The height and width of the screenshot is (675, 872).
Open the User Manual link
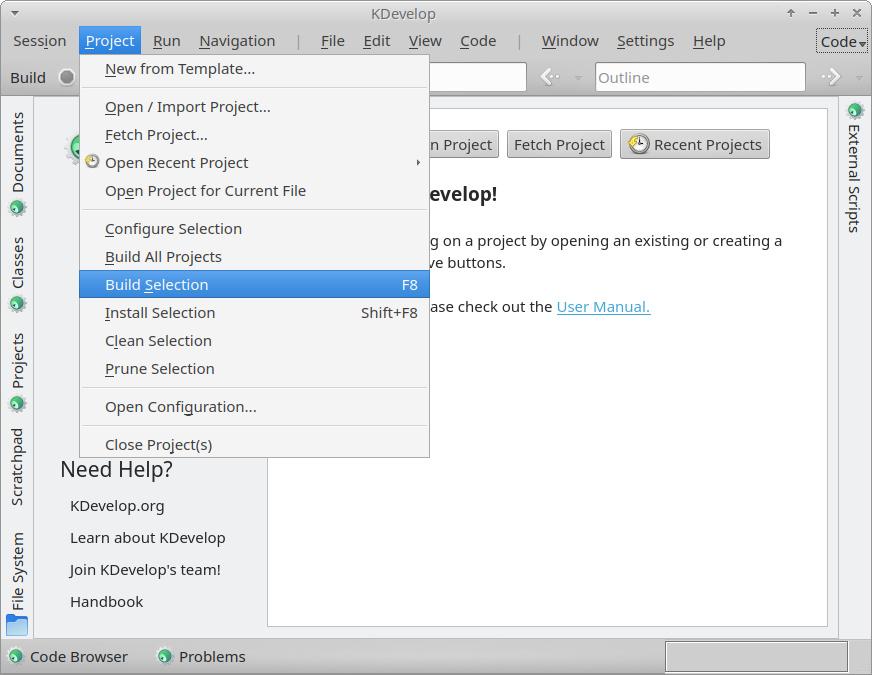pos(603,307)
